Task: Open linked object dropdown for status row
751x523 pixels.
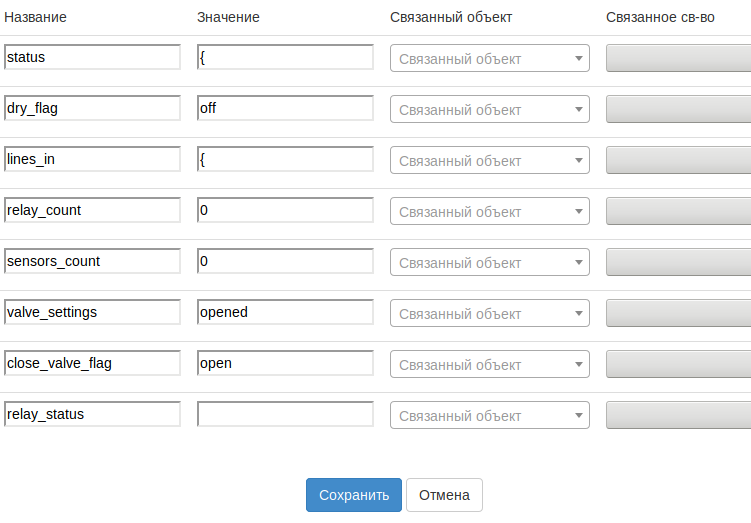Action: click(489, 59)
